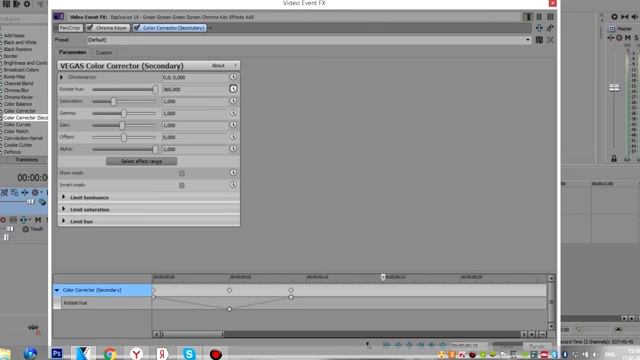This screenshot has height=360, width=640.
Task: Switch to the Parameters tab
Action: (72, 52)
